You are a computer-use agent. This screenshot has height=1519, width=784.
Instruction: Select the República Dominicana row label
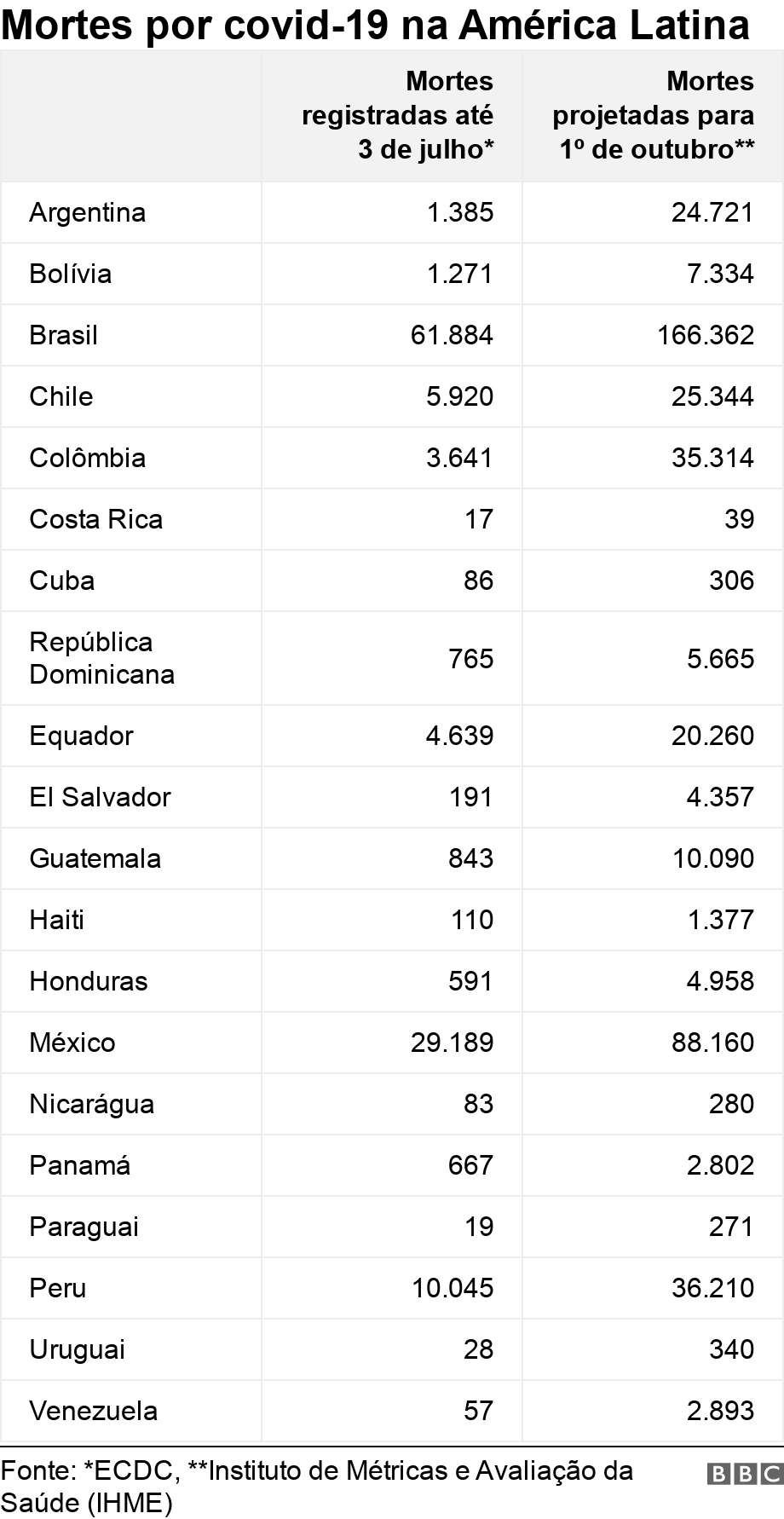pyautogui.click(x=101, y=658)
